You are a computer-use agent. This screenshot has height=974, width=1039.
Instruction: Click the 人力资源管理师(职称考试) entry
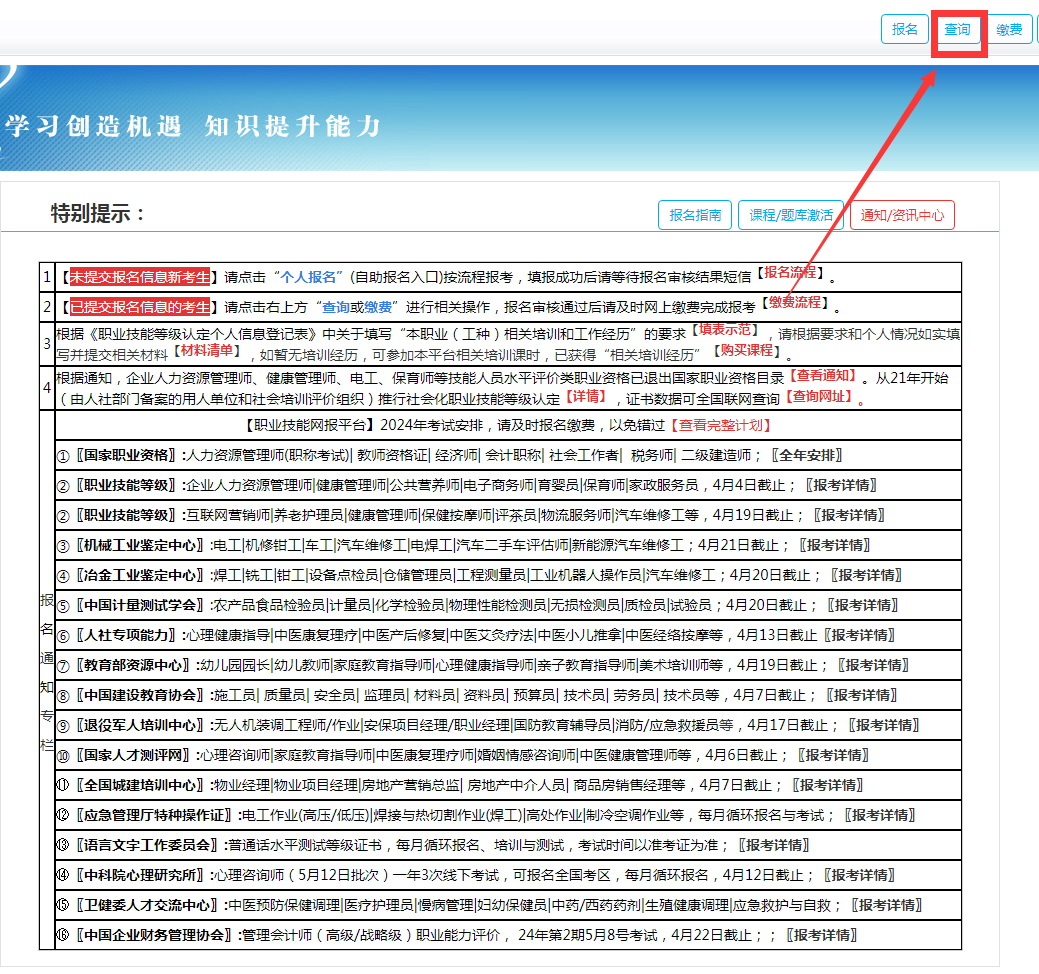pyautogui.click(x=268, y=455)
